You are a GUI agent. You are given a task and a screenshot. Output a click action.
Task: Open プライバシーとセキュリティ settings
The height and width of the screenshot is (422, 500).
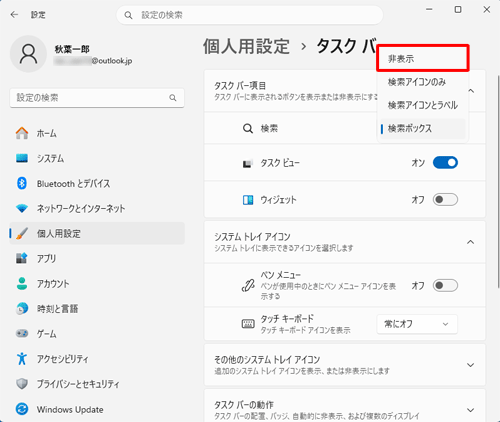(x=97, y=384)
